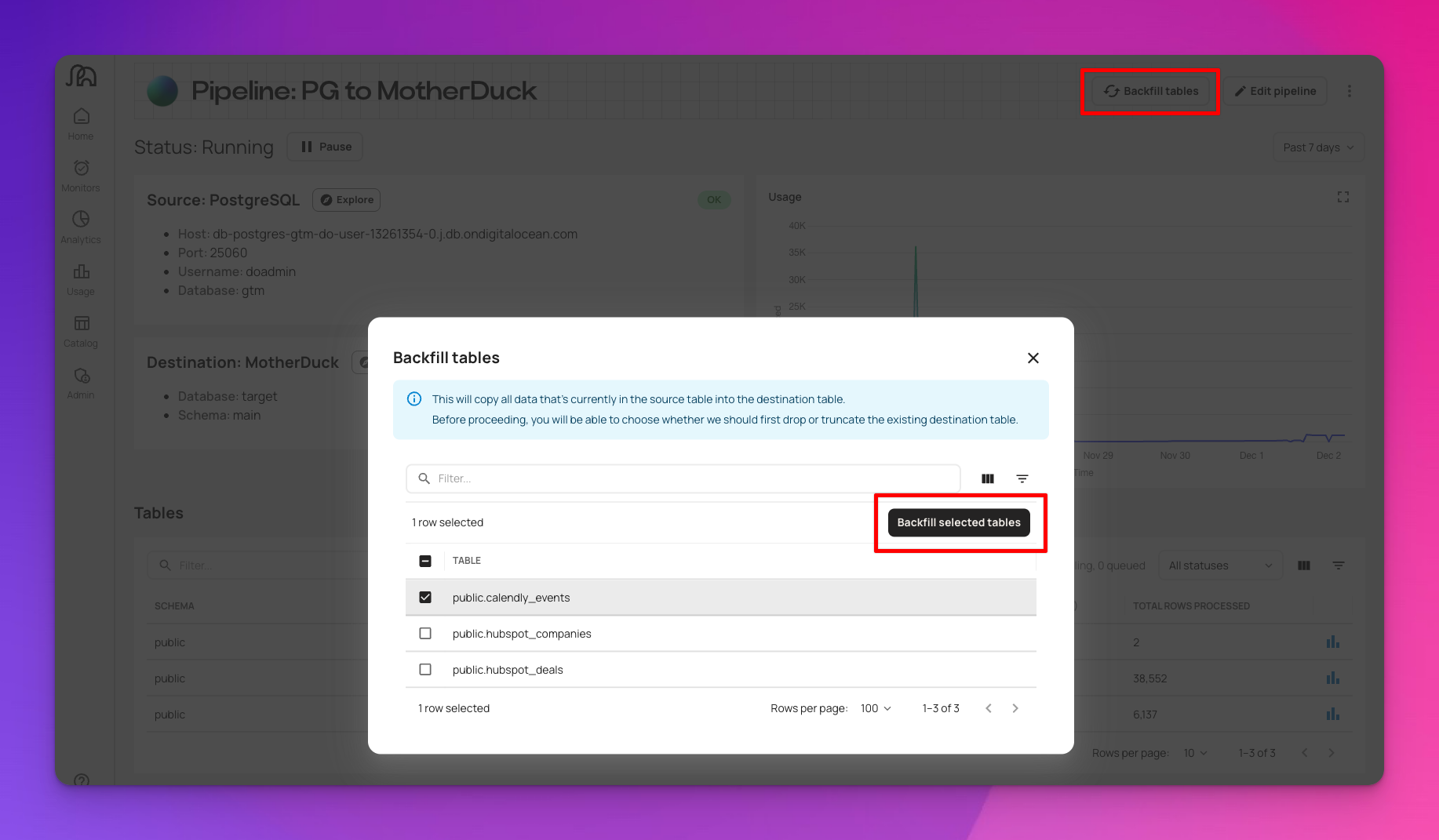Go to the previous page in the Backfill dialog
The height and width of the screenshot is (840, 1439).
click(989, 708)
